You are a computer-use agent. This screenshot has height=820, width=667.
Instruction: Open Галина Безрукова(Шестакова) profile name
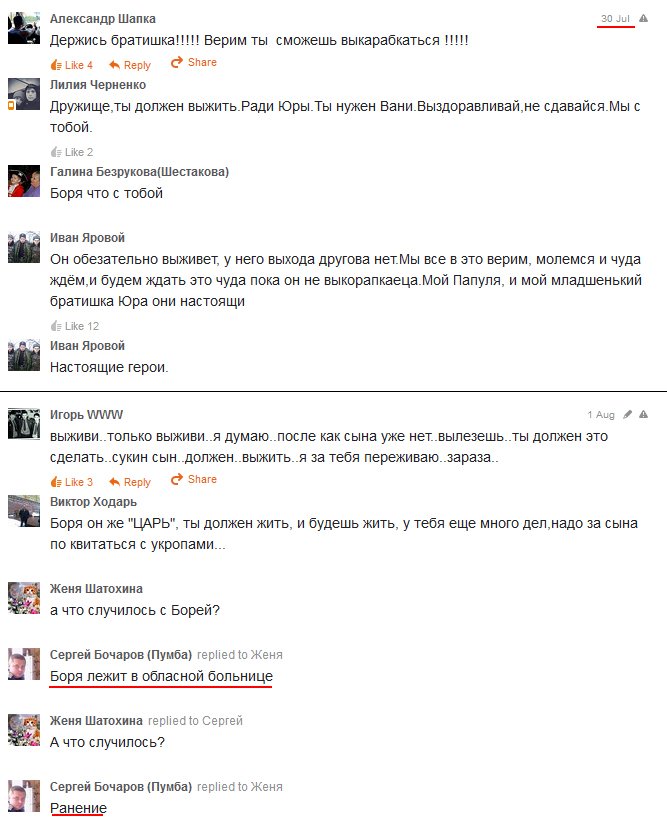point(140,172)
